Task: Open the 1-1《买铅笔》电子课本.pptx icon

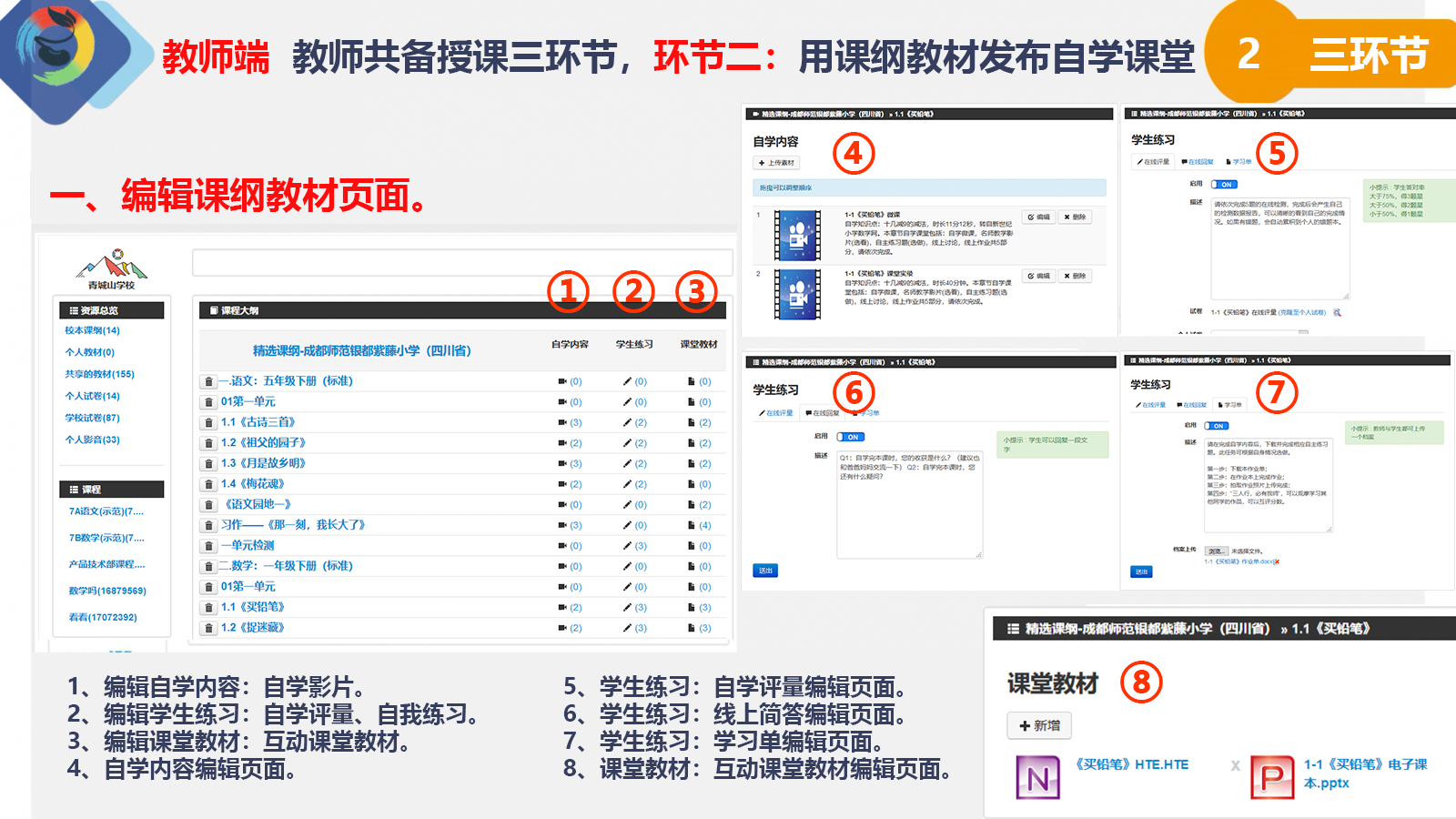Action: 1272,778
